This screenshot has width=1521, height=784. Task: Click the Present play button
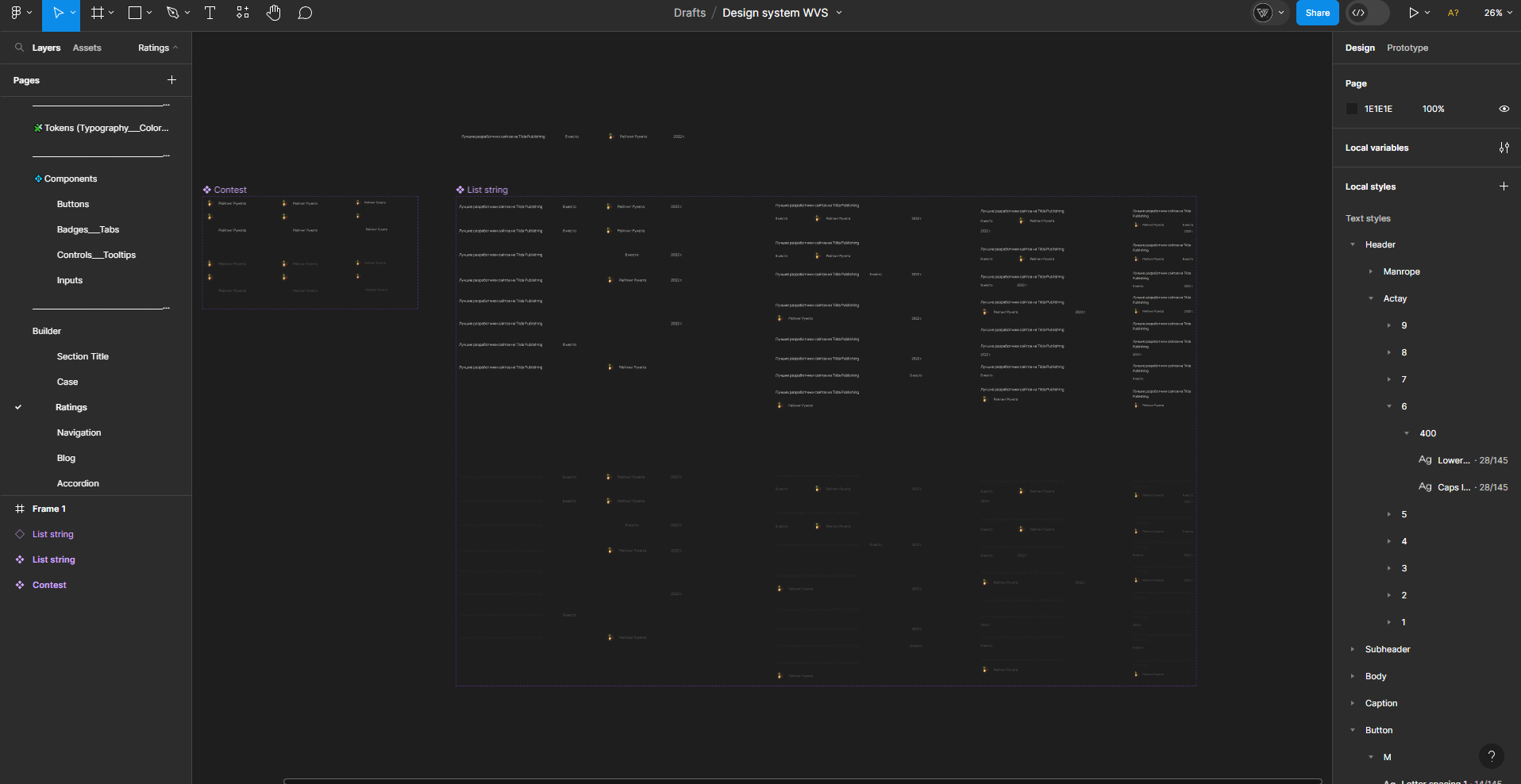(1413, 13)
